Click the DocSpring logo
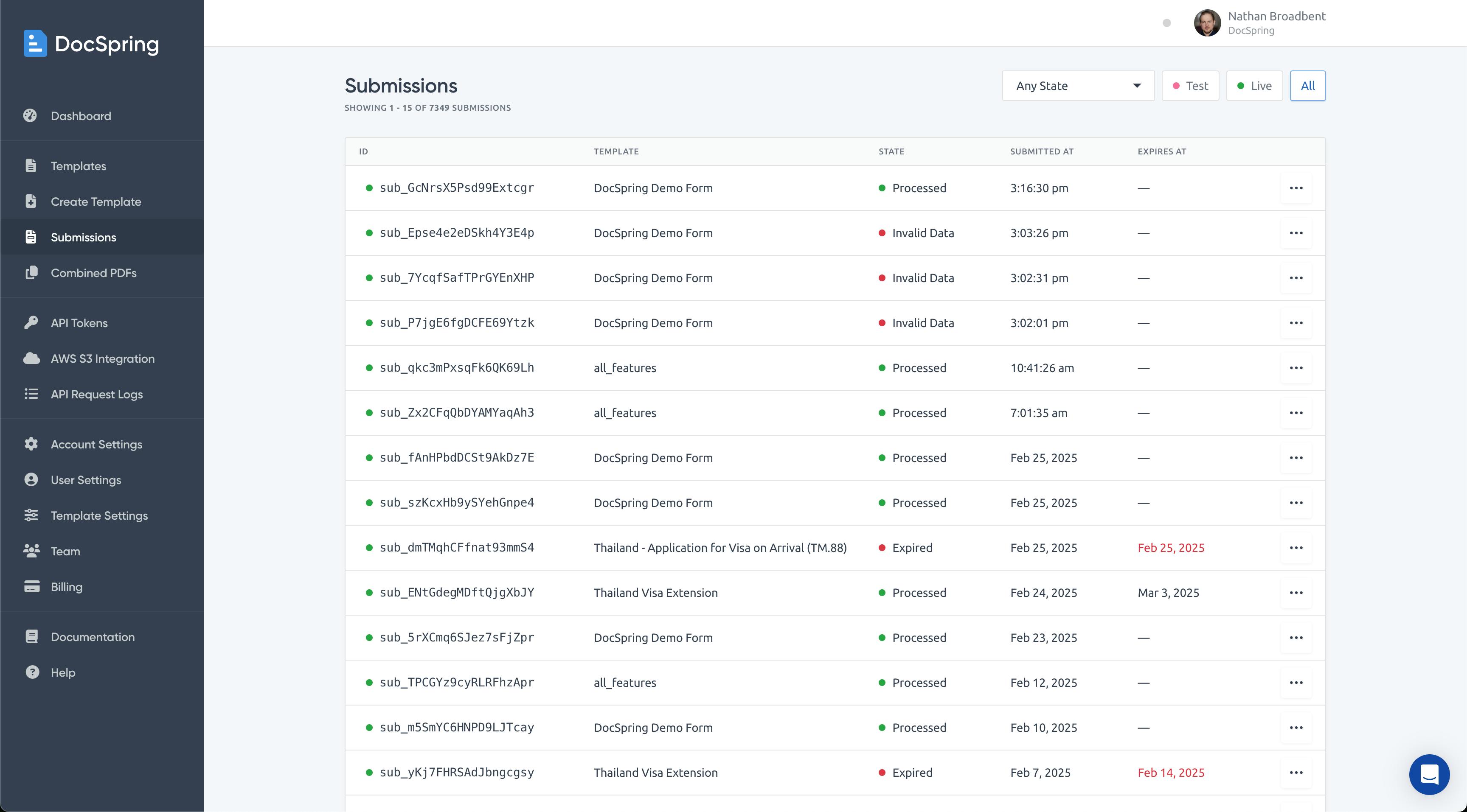The width and height of the screenshot is (1467, 812). 92,44
